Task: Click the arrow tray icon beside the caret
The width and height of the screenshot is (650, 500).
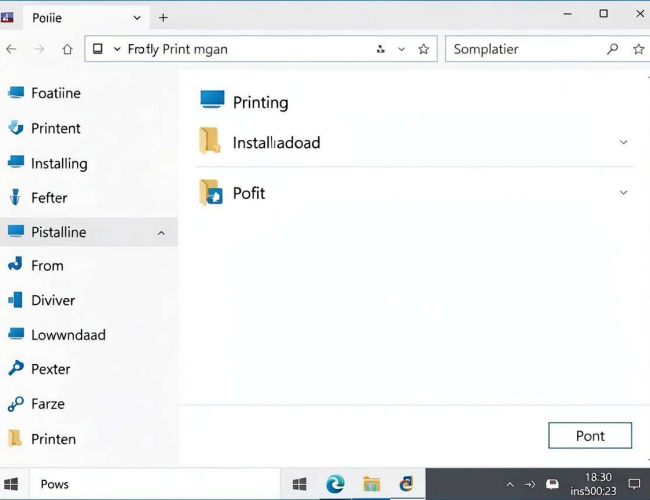Action: 530,484
